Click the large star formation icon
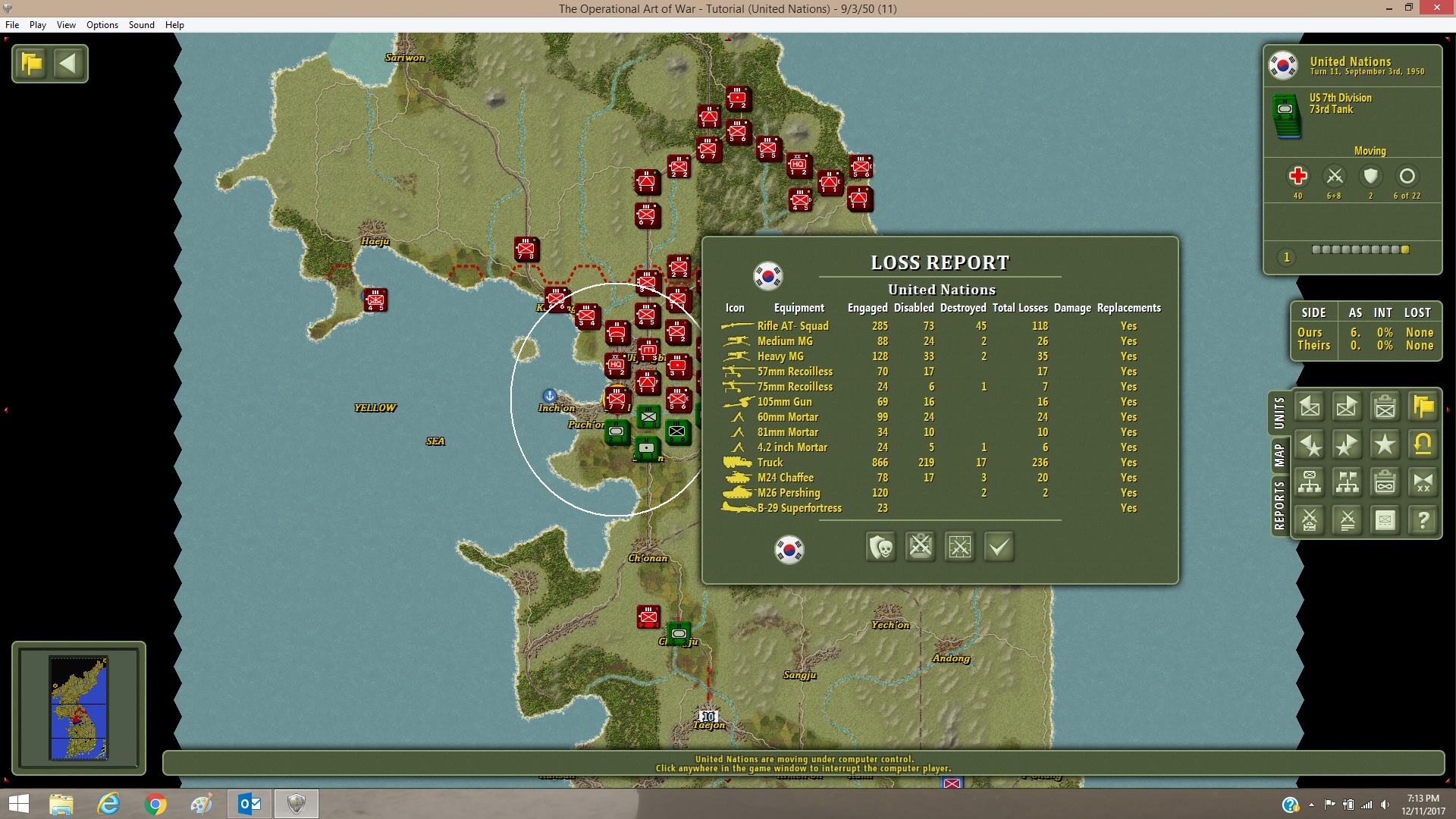This screenshot has height=819, width=1456. tap(1385, 444)
